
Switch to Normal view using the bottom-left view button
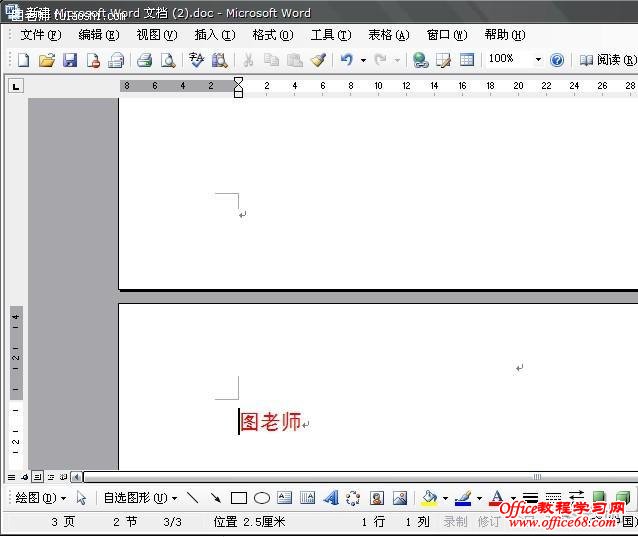tap(12, 477)
